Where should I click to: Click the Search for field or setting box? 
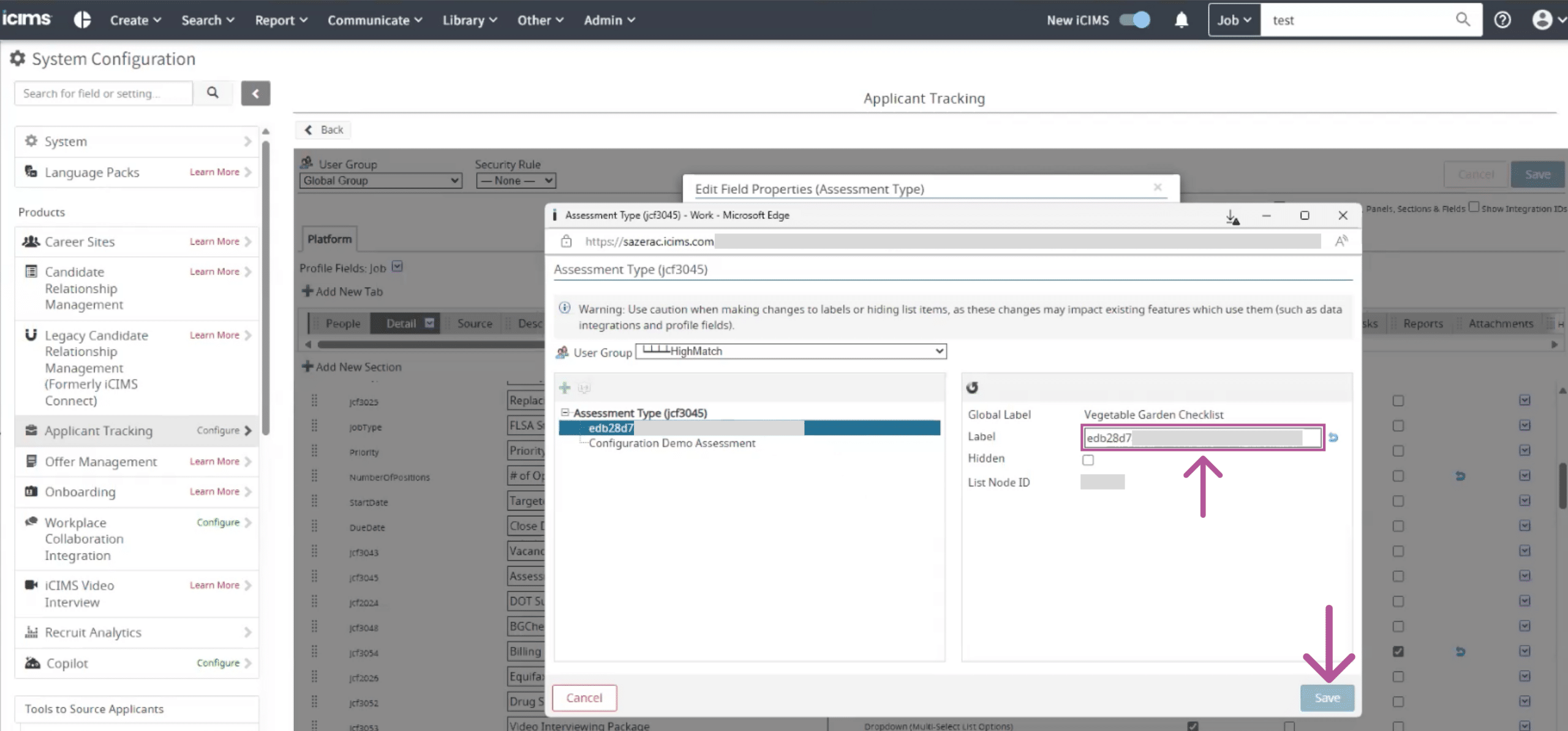(104, 93)
